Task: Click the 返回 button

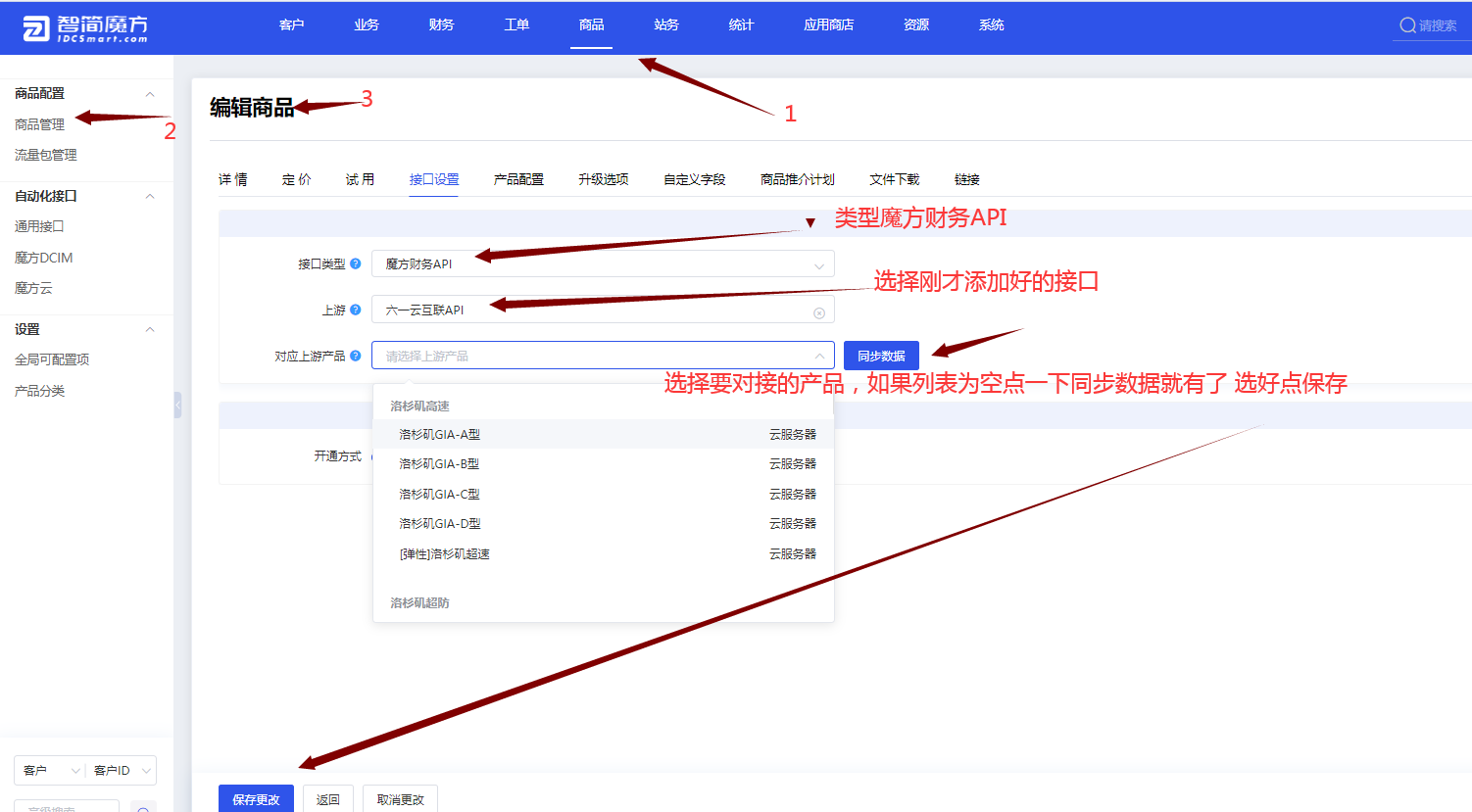Action: (328, 798)
